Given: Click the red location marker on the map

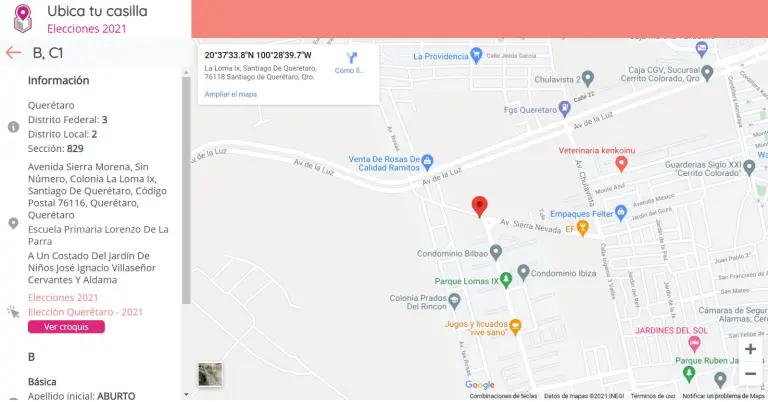Looking at the screenshot, I should 480,207.
